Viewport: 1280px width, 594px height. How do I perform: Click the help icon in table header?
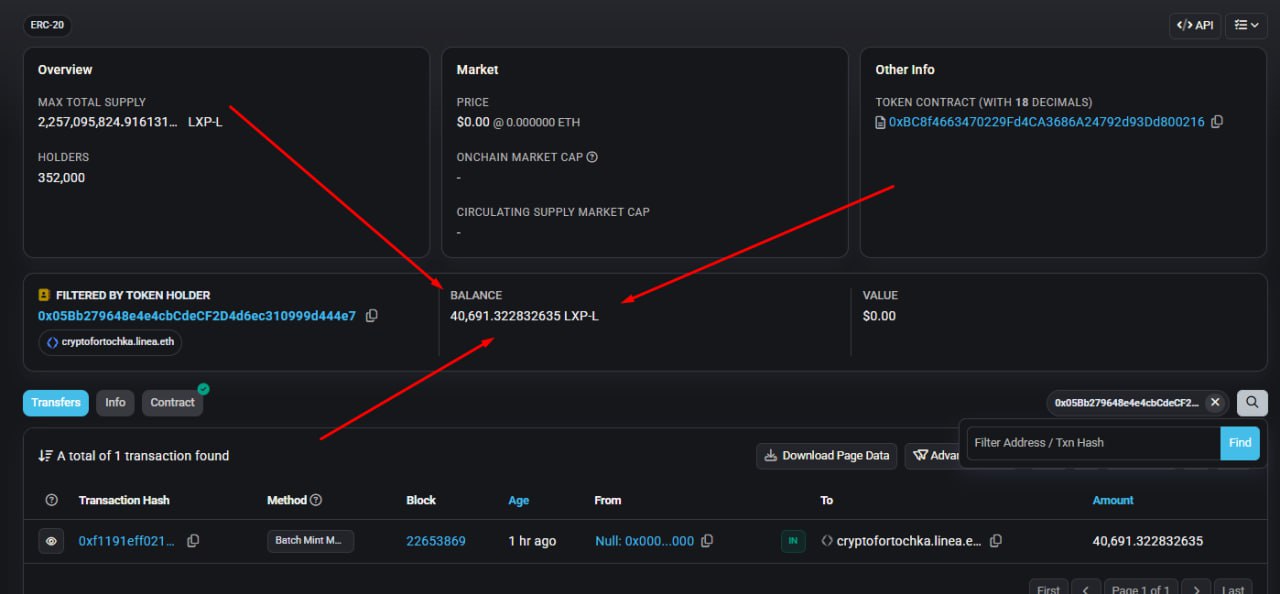[52, 500]
